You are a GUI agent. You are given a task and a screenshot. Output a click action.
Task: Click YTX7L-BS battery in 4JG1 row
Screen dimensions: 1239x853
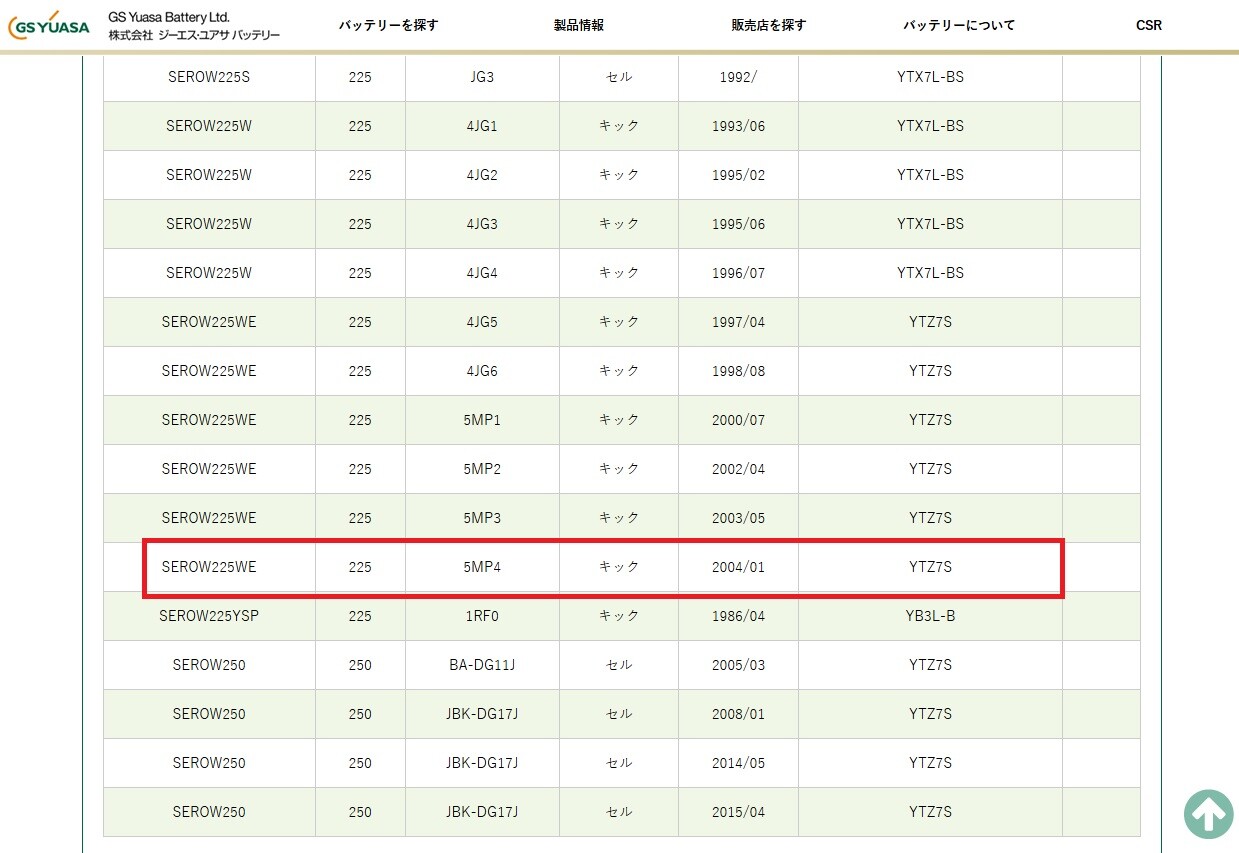tap(930, 126)
